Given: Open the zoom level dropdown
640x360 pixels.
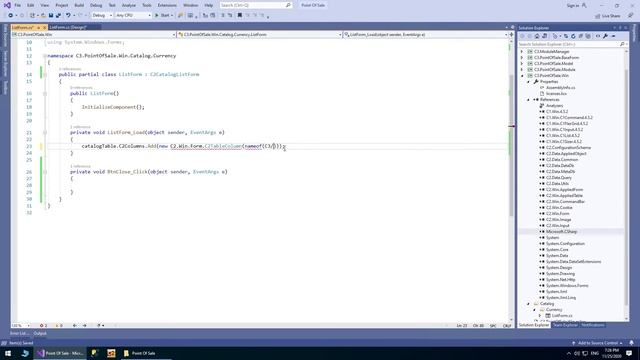Looking at the screenshot, I should (20, 326).
